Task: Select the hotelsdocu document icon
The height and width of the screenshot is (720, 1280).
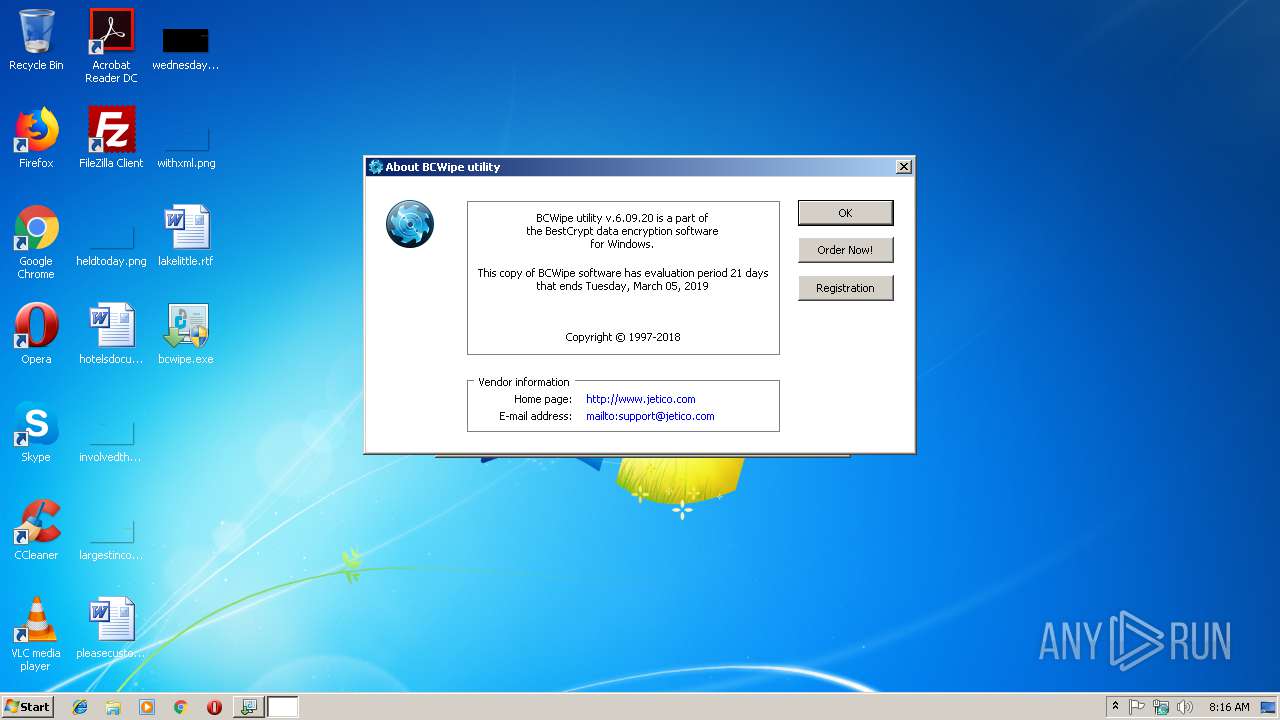Action: (111, 334)
